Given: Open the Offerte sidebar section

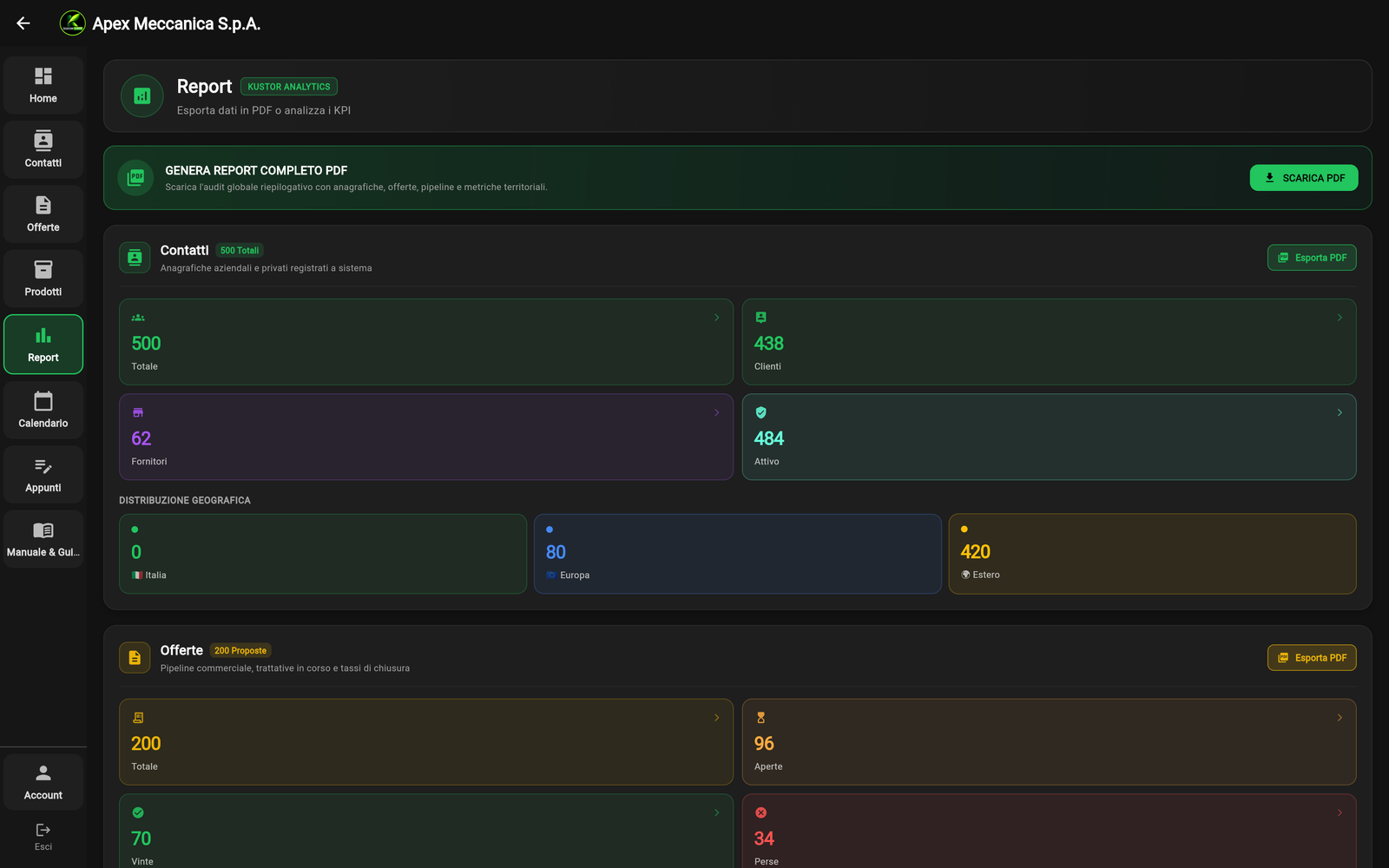Looking at the screenshot, I should pos(43,214).
